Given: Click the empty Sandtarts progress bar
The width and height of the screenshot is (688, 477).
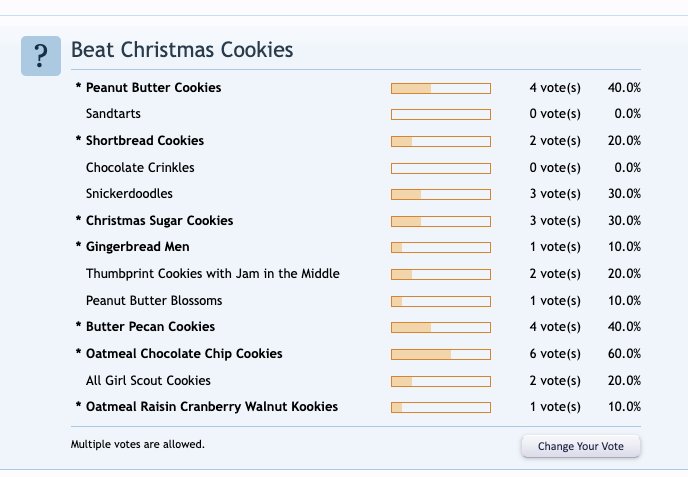Looking at the screenshot, I should click(x=441, y=115).
